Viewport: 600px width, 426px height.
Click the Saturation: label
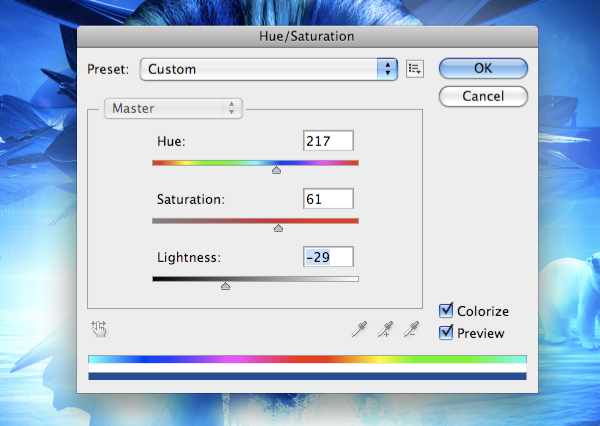(191, 199)
